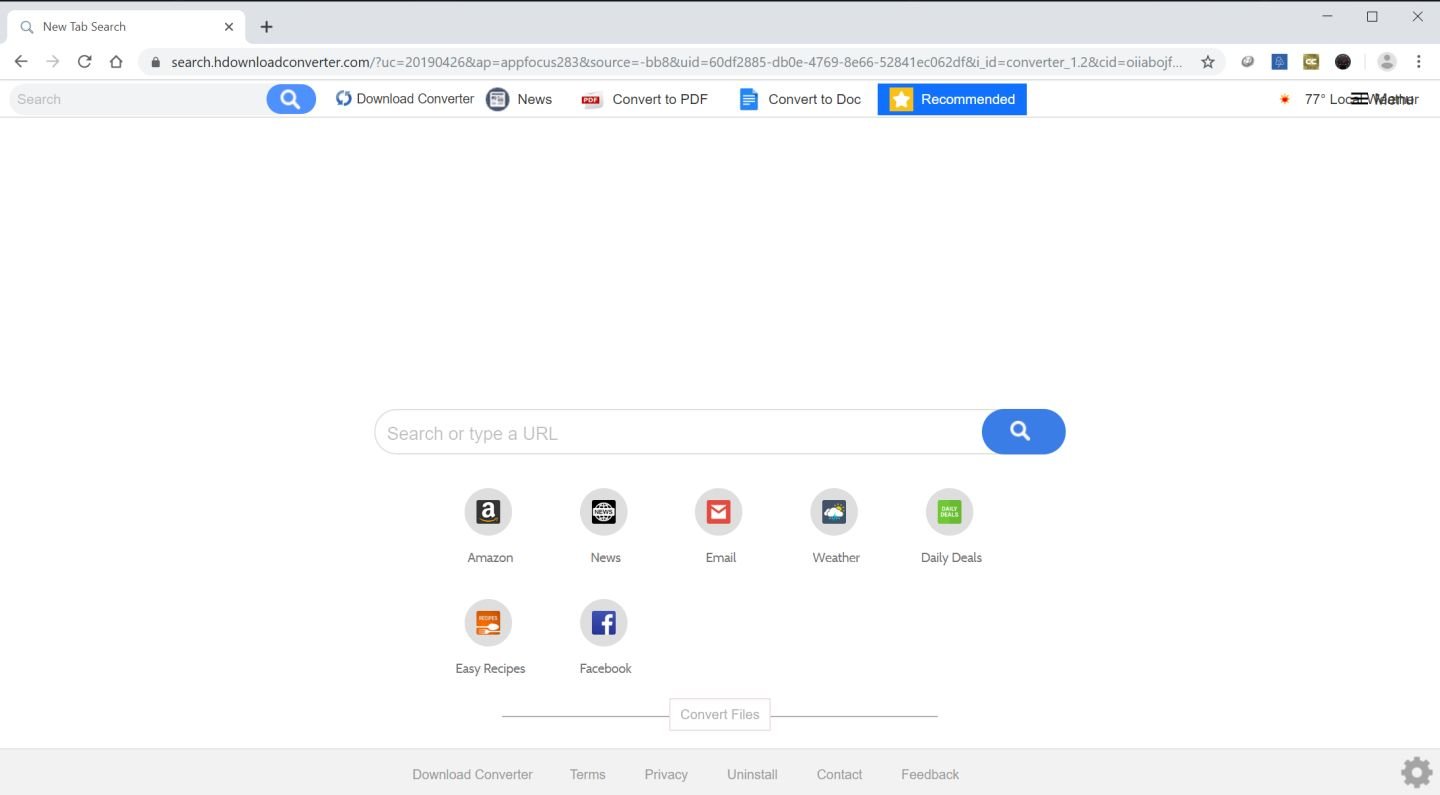Open the Chrome three-dot menu
The height and width of the screenshot is (795, 1440).
pyautogui.click(x=1418, y=62)
